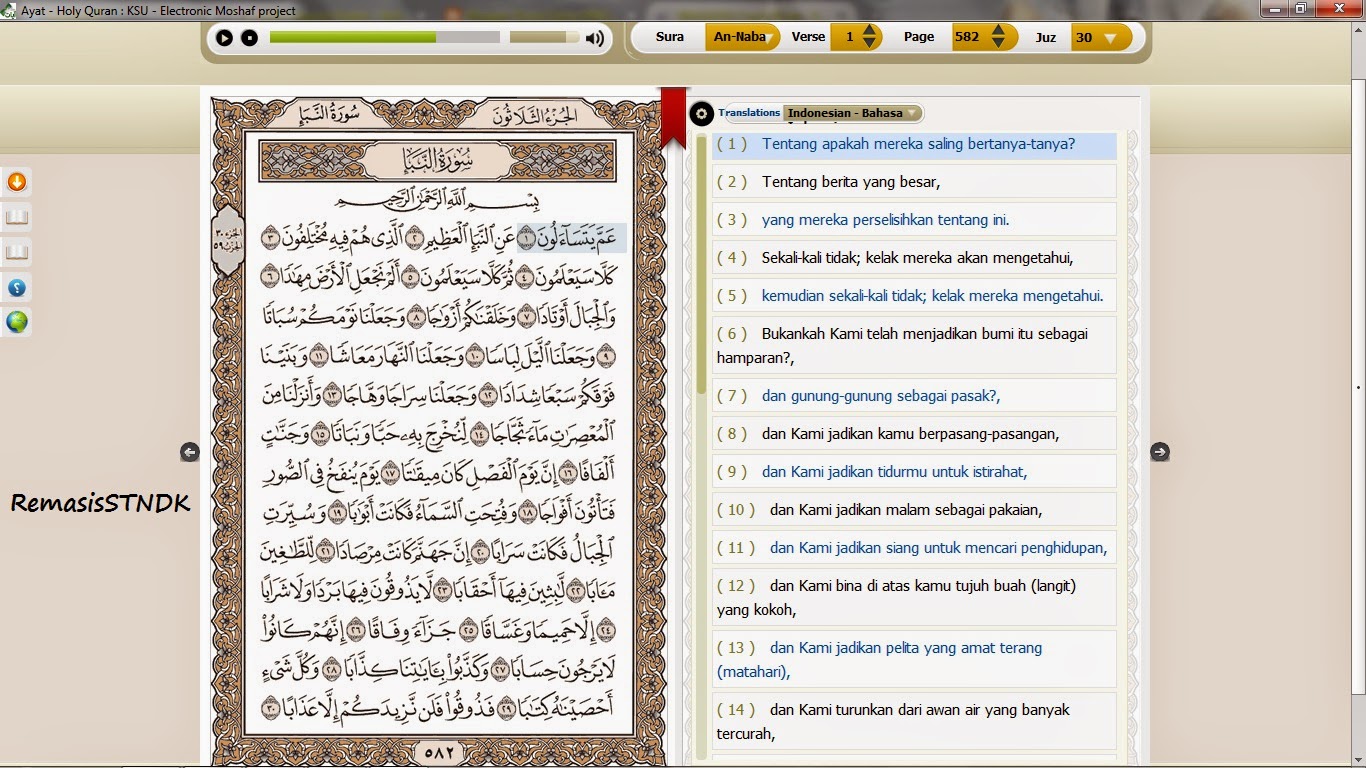Turn the page with the left-pointing arrow button
1366x768 pixels.
pyautogui.click(x=190, y=452)
